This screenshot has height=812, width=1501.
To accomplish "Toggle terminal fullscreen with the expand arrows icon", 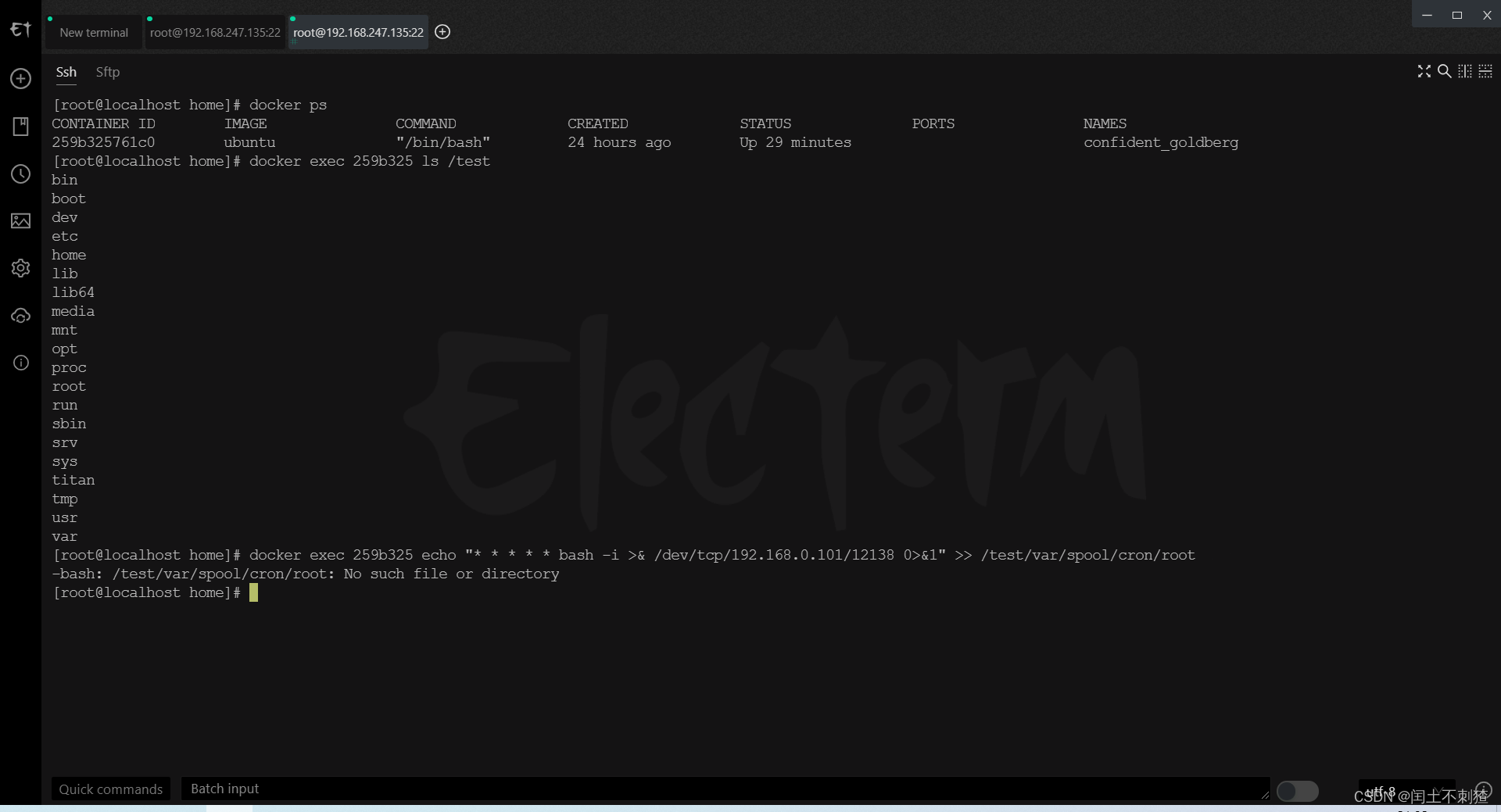I will coord(1424,71).
